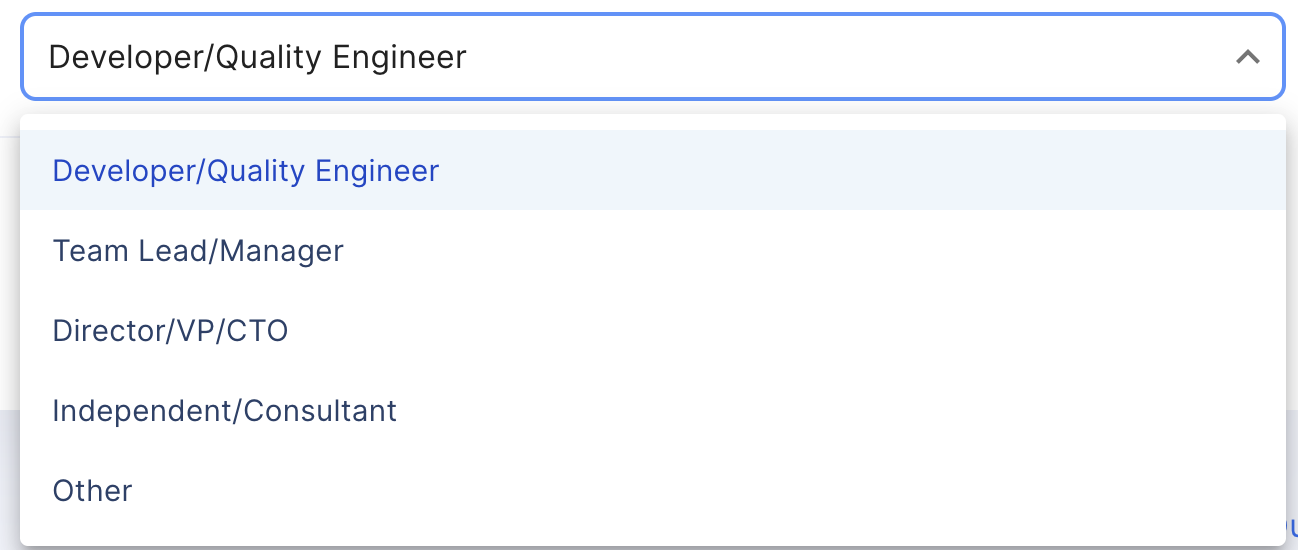Set the role to Independent/Consultant
This screenshot has width=1298, height=550.
point(224,410)
